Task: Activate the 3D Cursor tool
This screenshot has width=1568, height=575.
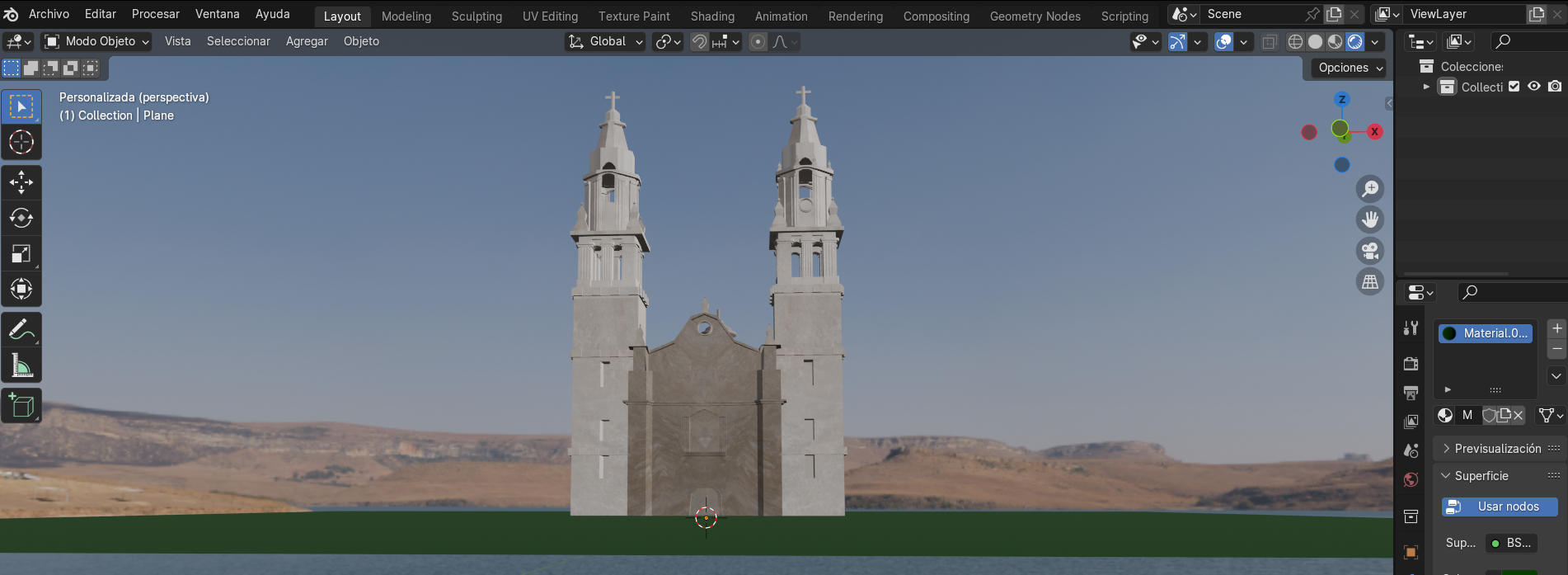Action: click(x=21, y=143)
